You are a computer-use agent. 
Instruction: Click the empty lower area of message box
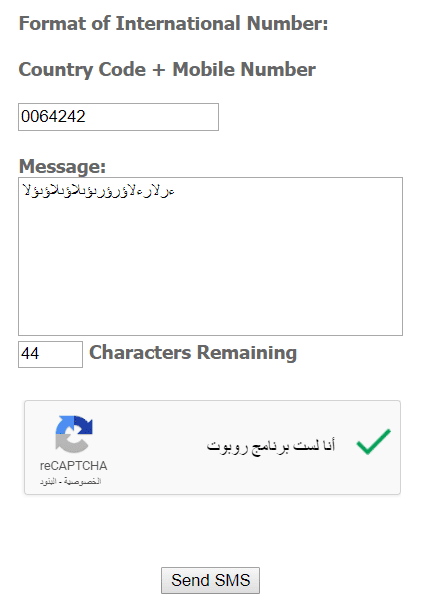click(210, 281)
